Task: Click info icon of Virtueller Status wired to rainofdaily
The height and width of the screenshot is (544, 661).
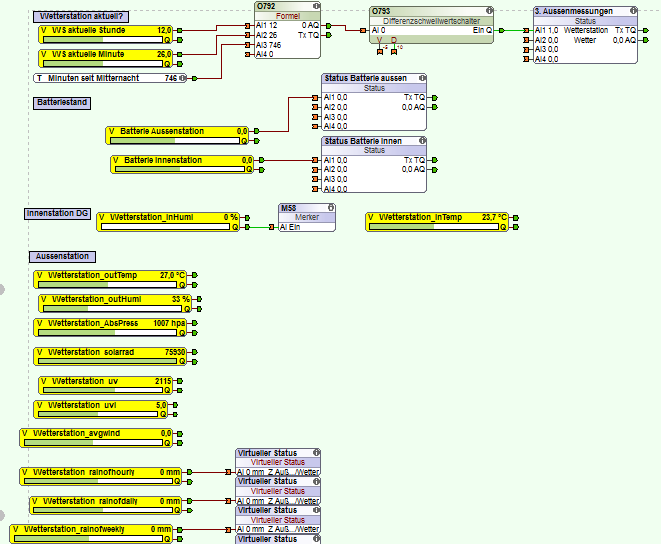Action: 316,481
